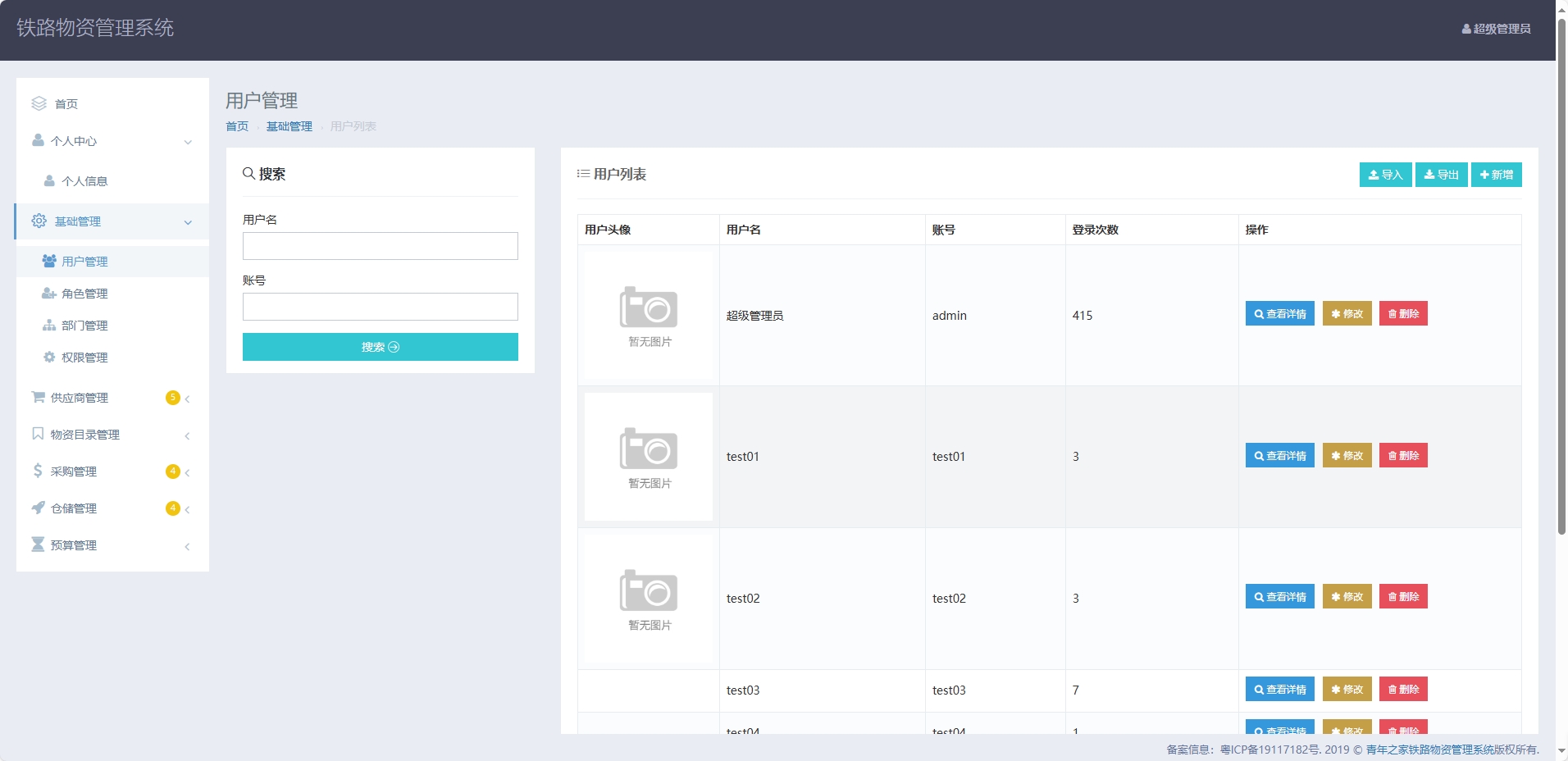Select the 供应商管理 shopping cart icon
The image size is (1568, 761).
[x=38, y=397]
